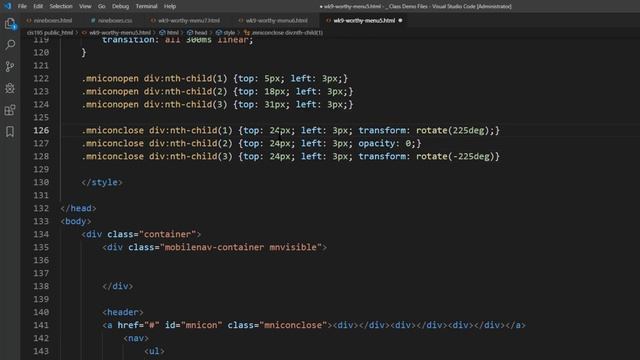Open the View menu
Screen dimensions: 640x360
85,6
